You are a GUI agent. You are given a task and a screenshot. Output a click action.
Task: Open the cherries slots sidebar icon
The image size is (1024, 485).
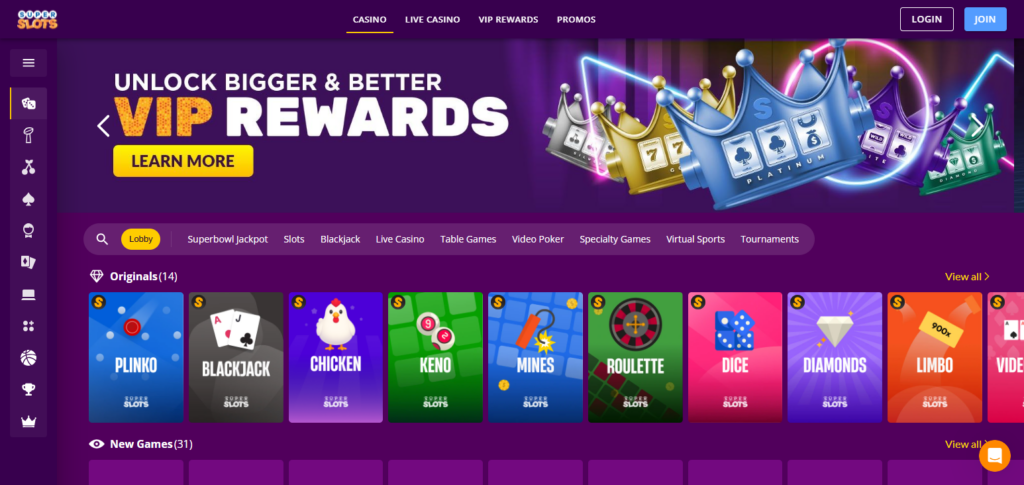pos(28,167)
